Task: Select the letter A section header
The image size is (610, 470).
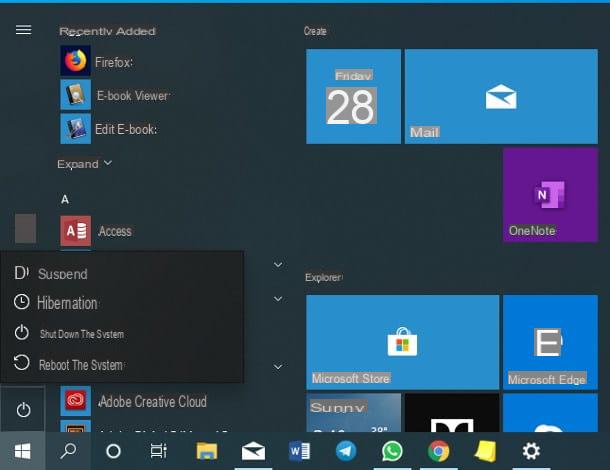Action: pyautogui.click(x=65, y=200)
